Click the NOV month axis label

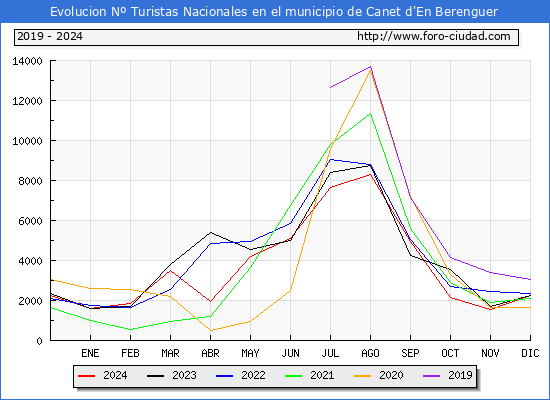coord(490,353)
